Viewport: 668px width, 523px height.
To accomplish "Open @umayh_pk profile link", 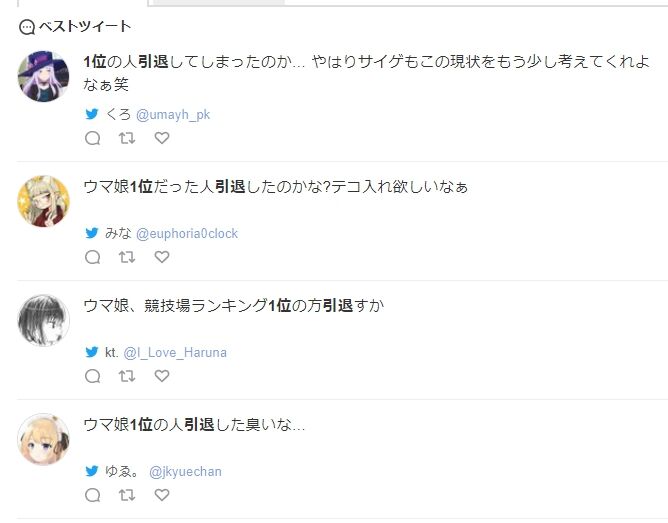I will pos(173,115).
